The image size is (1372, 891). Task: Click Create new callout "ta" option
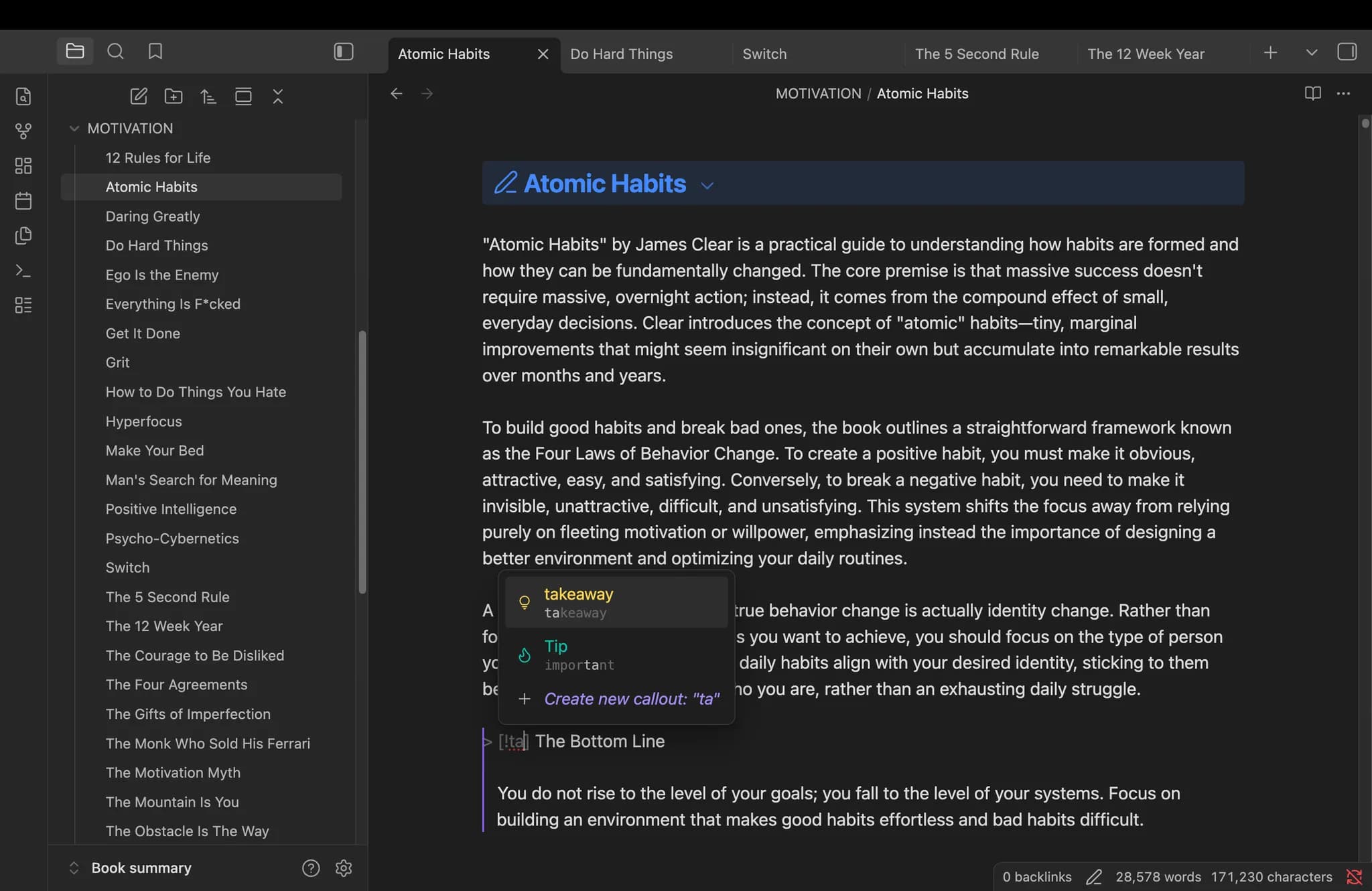(616, 699)
